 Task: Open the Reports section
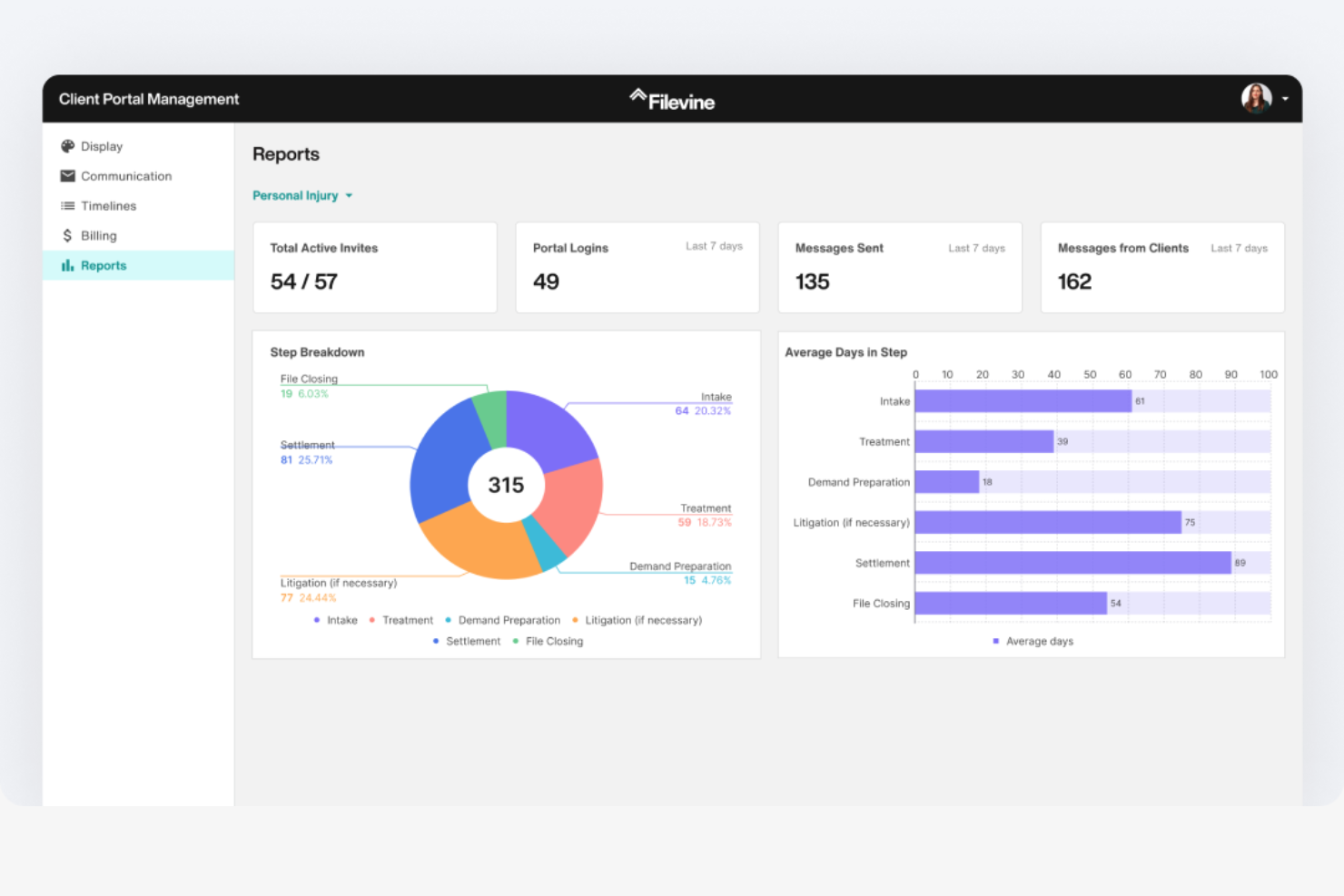103,265
